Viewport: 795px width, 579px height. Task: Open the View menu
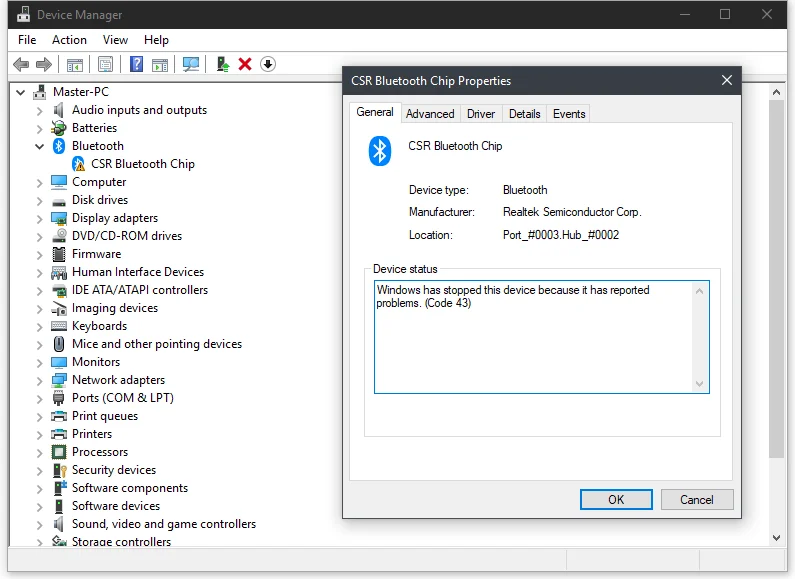coord(115,40)
